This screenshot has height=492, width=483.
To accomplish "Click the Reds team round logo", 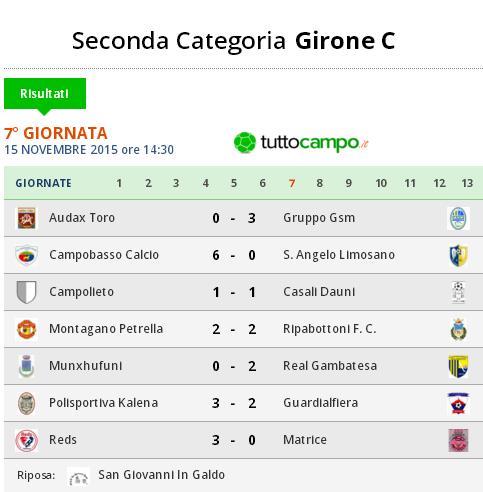I will pos(27,440).
